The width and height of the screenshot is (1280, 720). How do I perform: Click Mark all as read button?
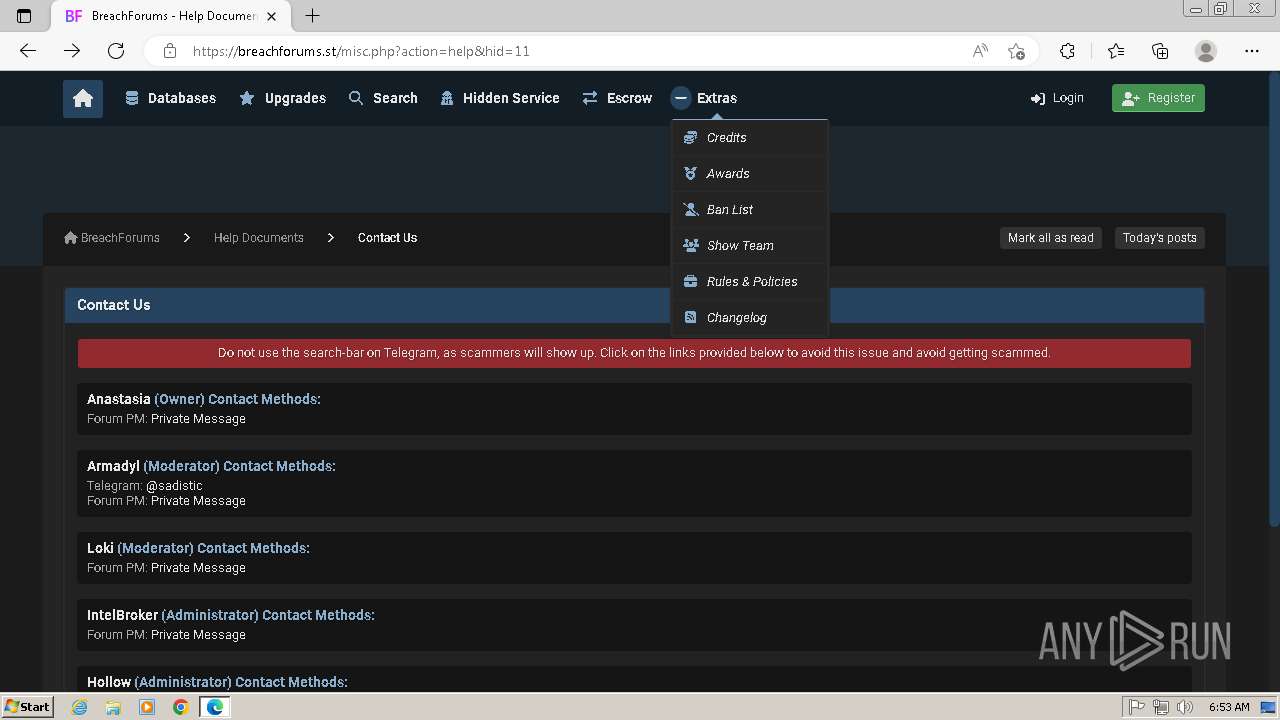[1050, 238]
